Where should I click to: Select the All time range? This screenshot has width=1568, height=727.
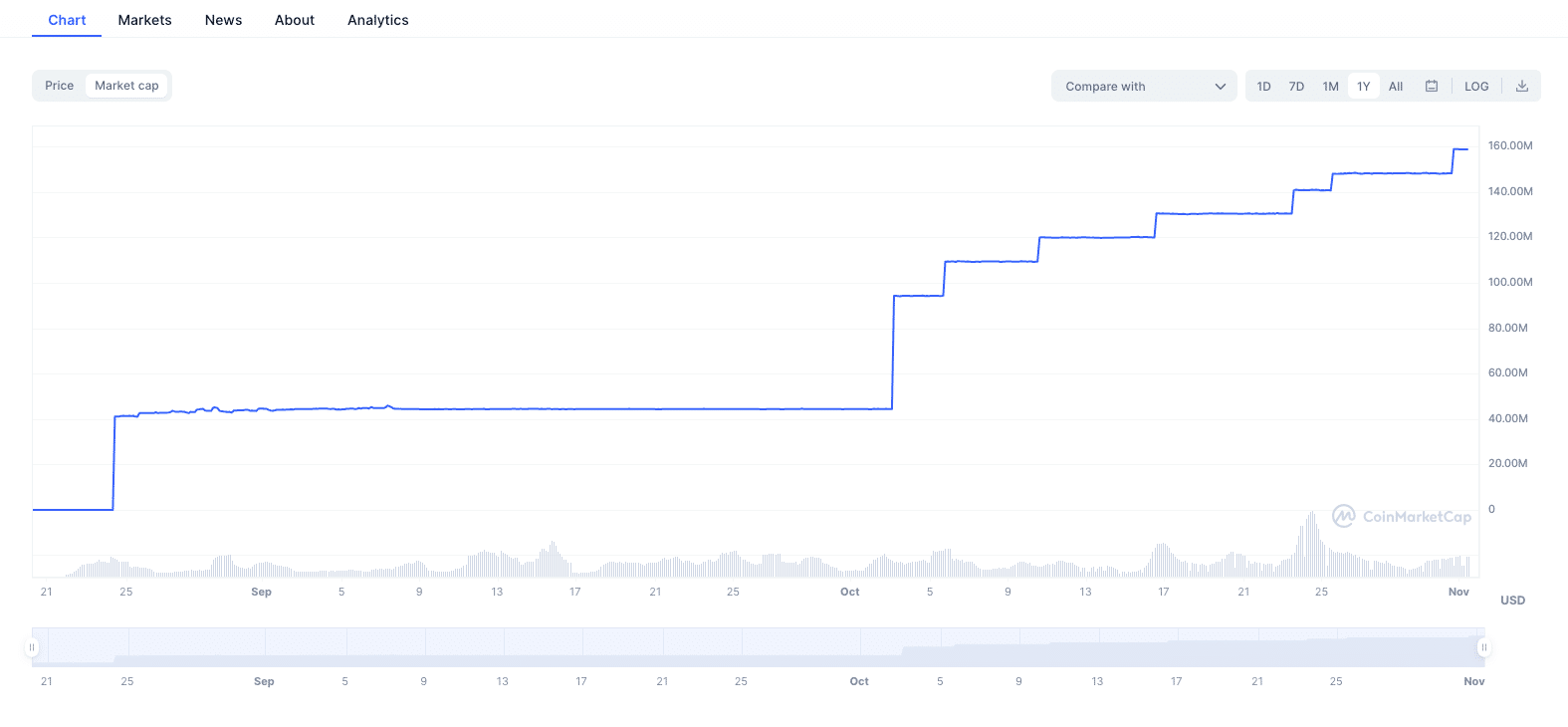click(x=1396, y=87)
